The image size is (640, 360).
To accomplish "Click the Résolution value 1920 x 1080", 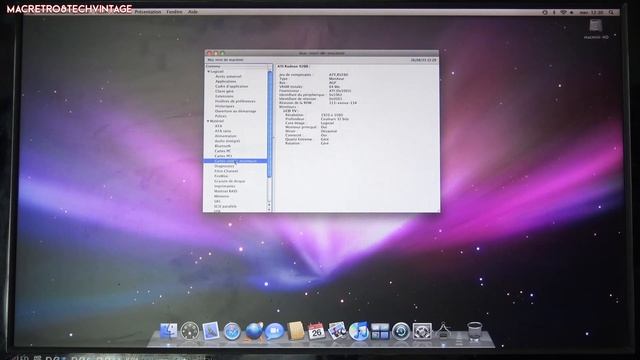I will click(x=332, y=115).
